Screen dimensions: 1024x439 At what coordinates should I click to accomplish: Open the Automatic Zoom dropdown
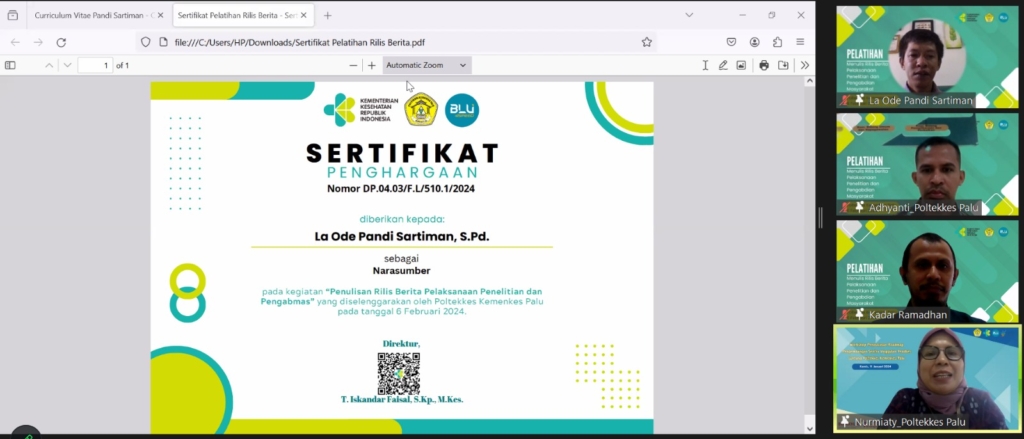pyautogui.click(x=427, y=65)
